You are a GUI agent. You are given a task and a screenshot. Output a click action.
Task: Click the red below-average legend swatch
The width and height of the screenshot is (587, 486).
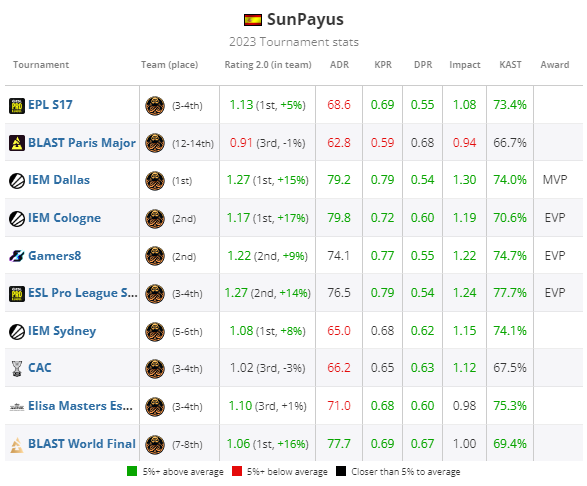[237, 471]
